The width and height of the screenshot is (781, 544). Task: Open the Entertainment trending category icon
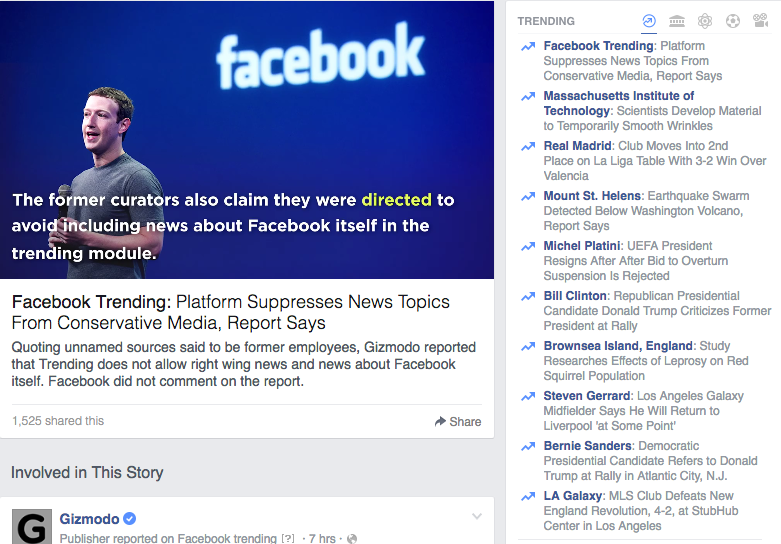761,20
